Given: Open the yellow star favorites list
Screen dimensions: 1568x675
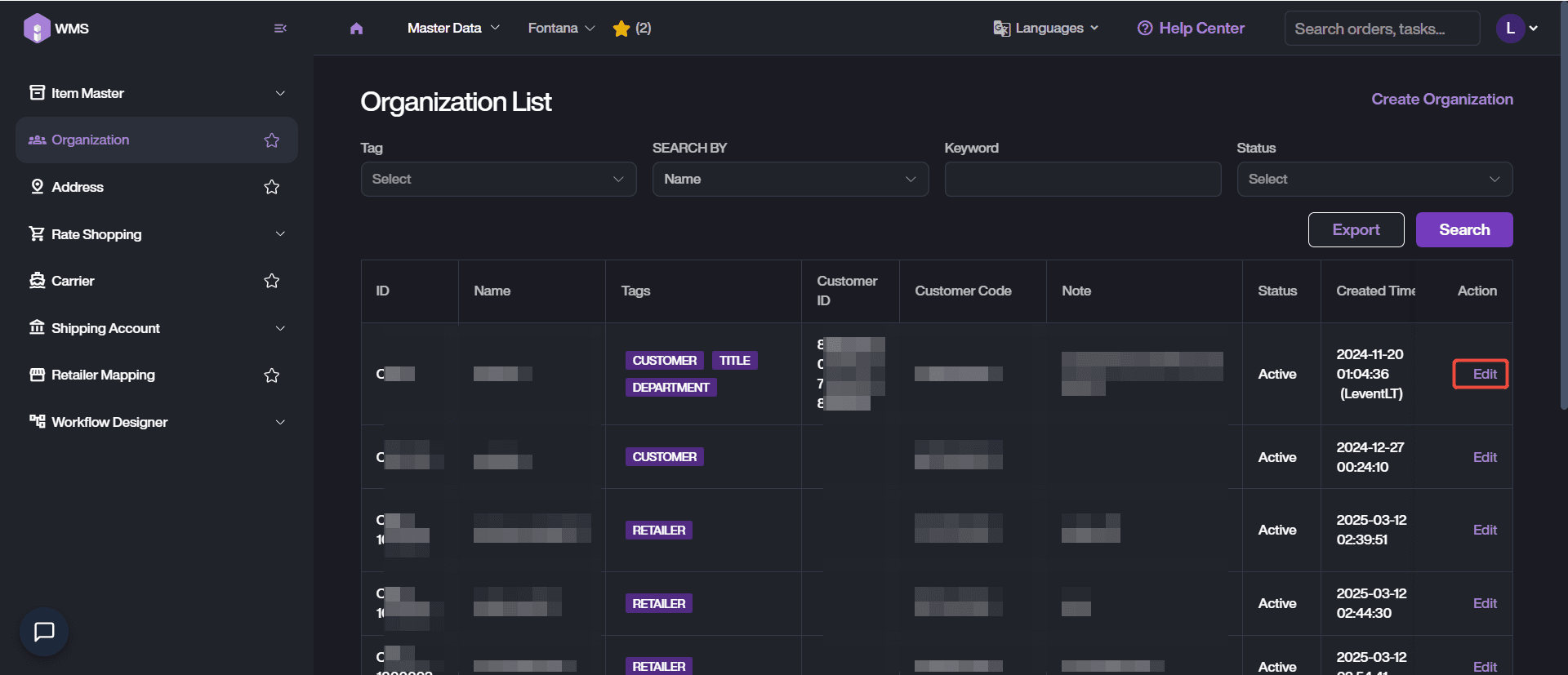Looking at the screenshot, I should pyautogui.click(x=621, y=29).
